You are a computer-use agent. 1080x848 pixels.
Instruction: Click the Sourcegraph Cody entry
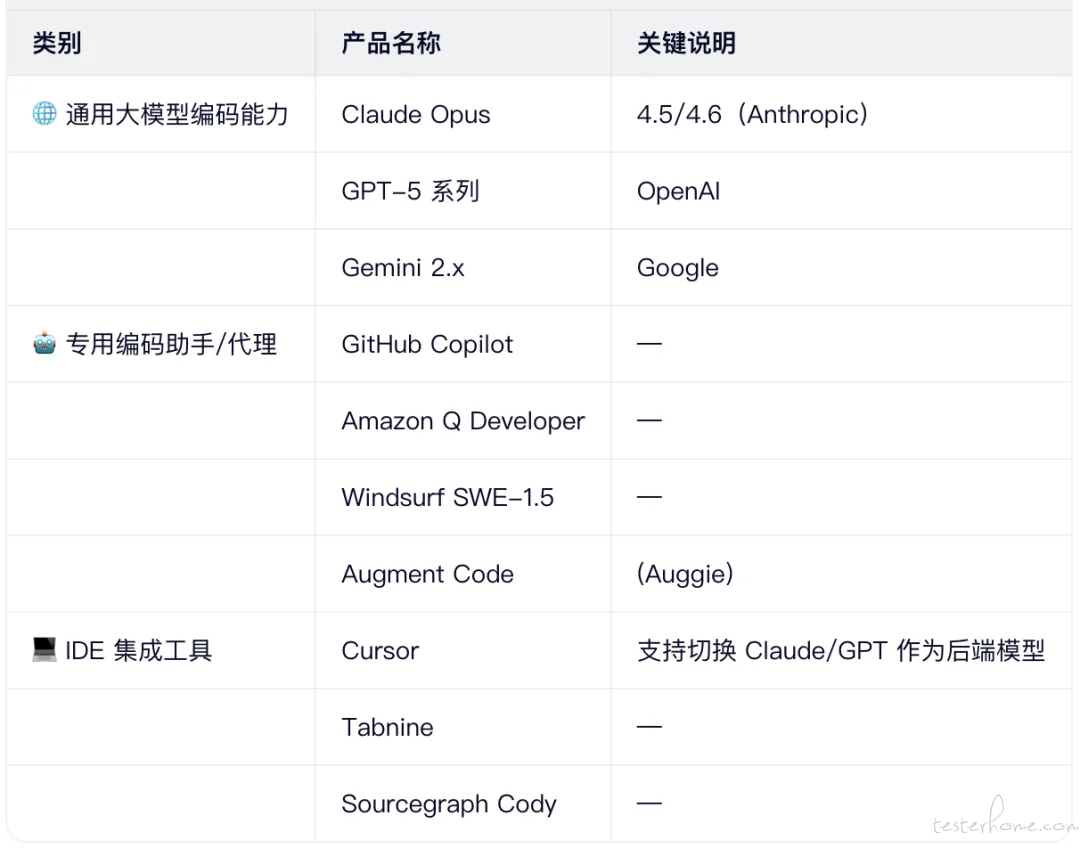[449, 804]
